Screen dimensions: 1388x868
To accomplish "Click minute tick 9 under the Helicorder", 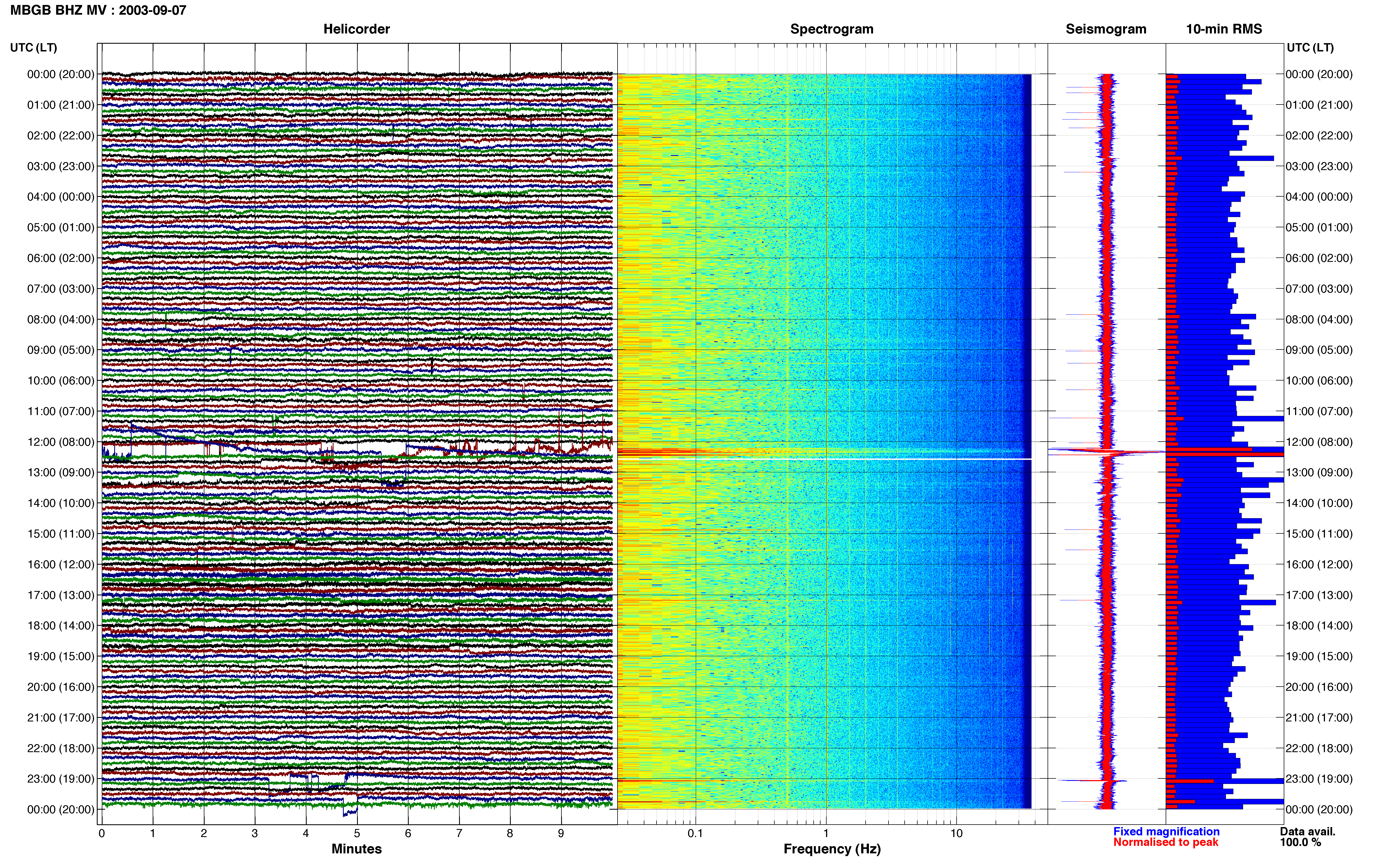I will (561, 833).
